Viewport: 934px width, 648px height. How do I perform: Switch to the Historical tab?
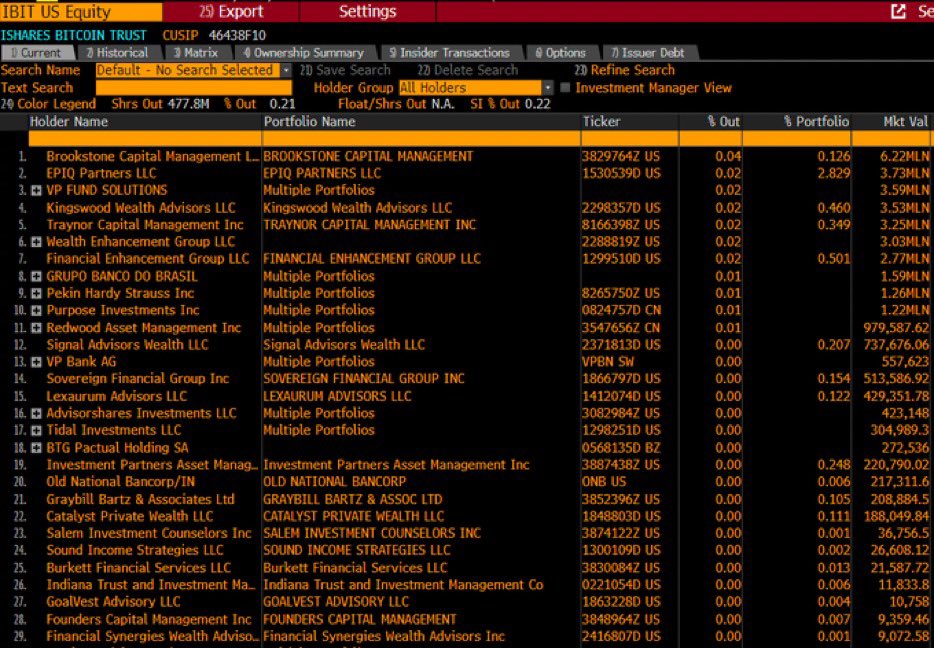[x=118, y=52]
